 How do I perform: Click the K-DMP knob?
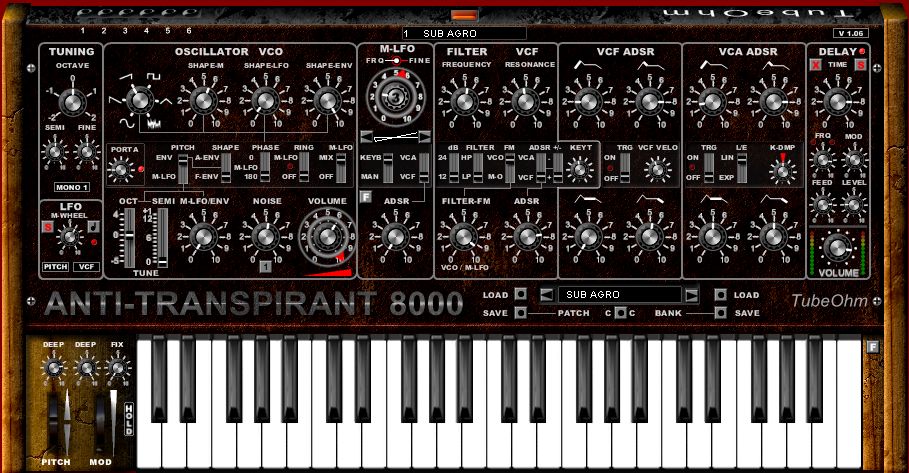782,171
